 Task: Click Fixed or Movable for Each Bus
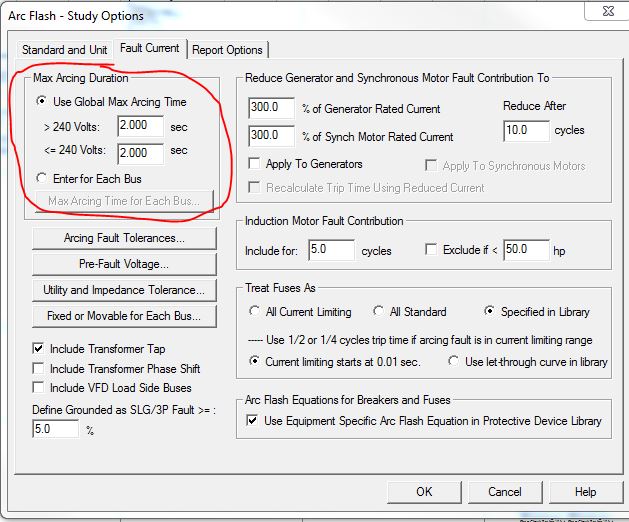[123, 316]
